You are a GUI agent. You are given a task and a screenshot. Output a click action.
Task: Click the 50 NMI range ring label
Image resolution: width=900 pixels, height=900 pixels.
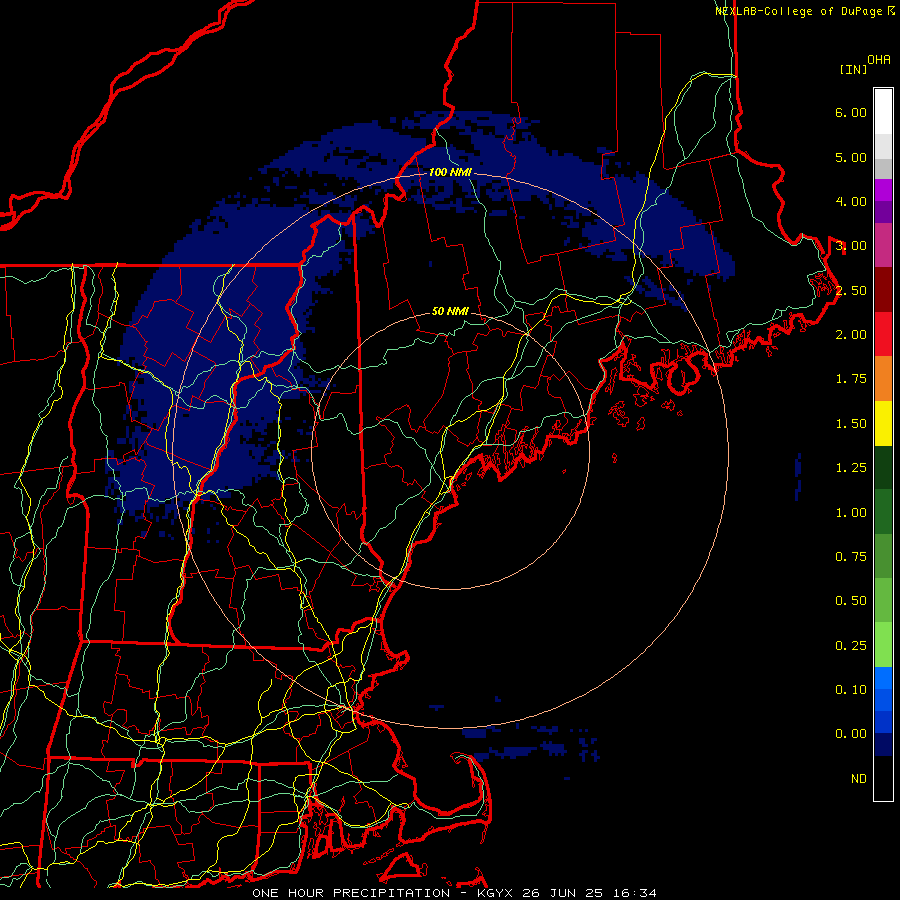(x=450, y=312)
